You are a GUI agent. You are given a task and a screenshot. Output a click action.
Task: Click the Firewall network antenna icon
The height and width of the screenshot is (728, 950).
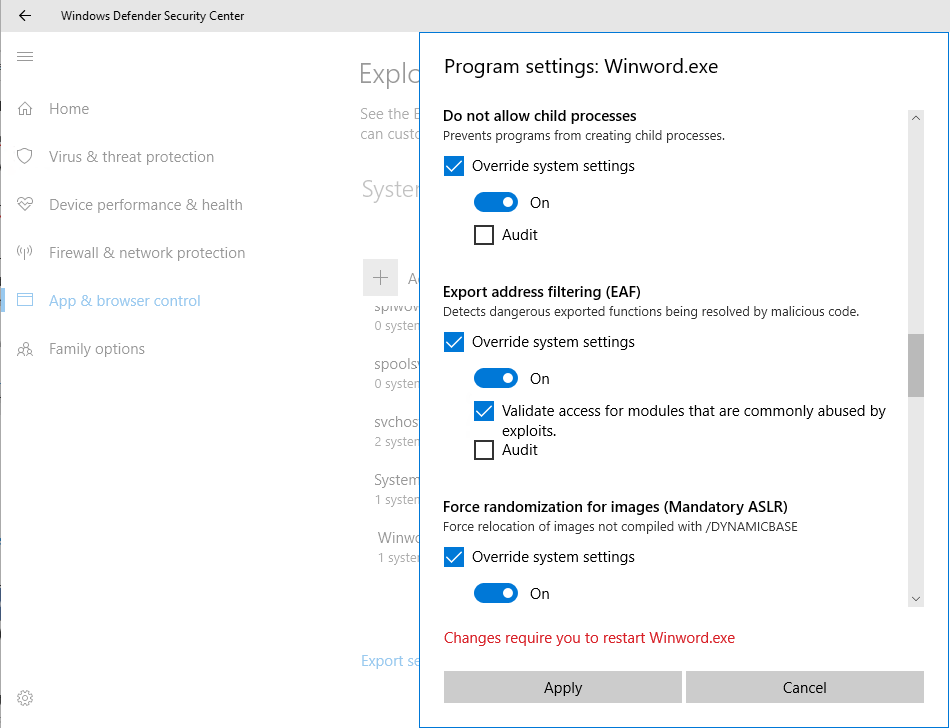click(26, 253)
